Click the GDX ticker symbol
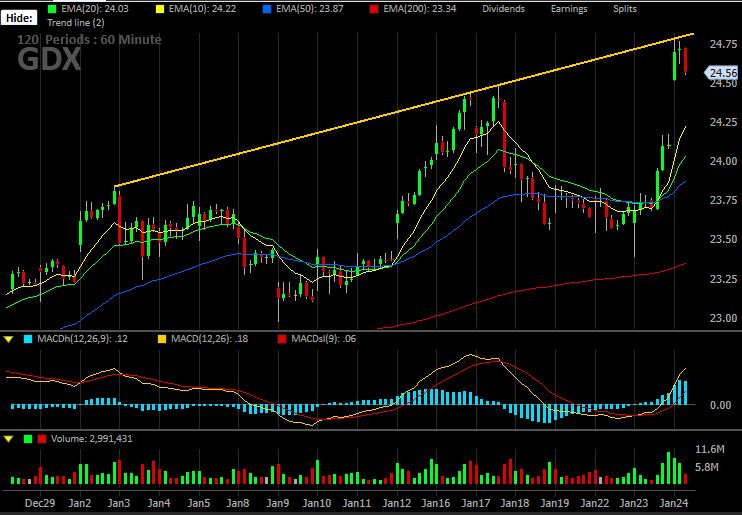The image size is (742, 515). [x=49, y=60]
